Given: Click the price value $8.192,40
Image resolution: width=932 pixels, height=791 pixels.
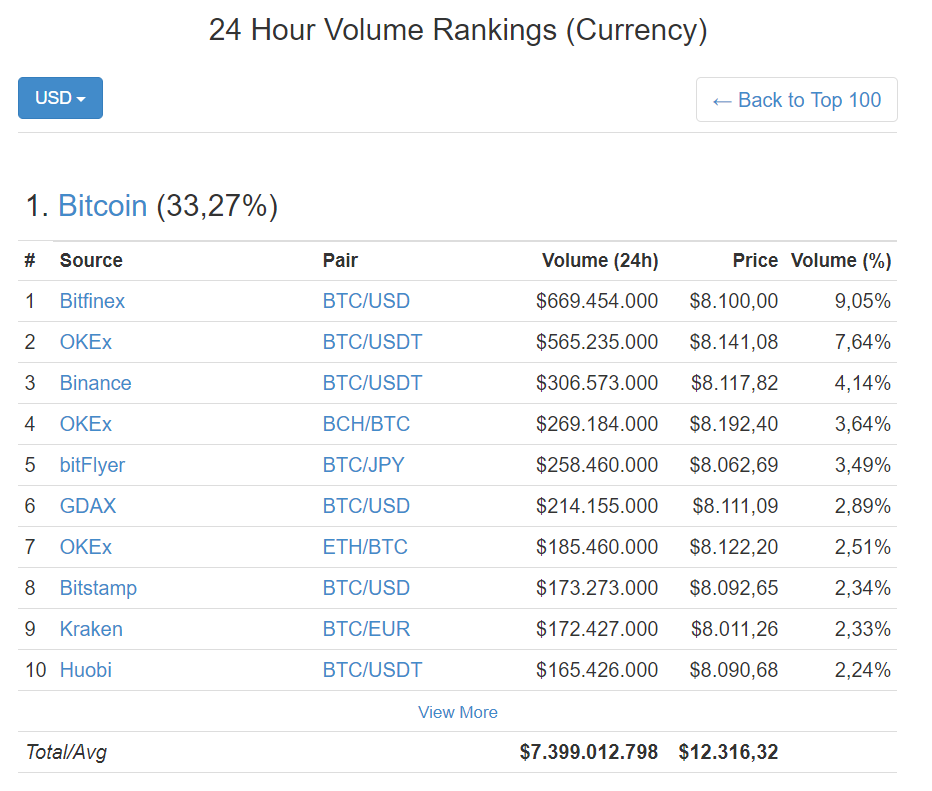Looking at the screenshot, I should [733, 424].
